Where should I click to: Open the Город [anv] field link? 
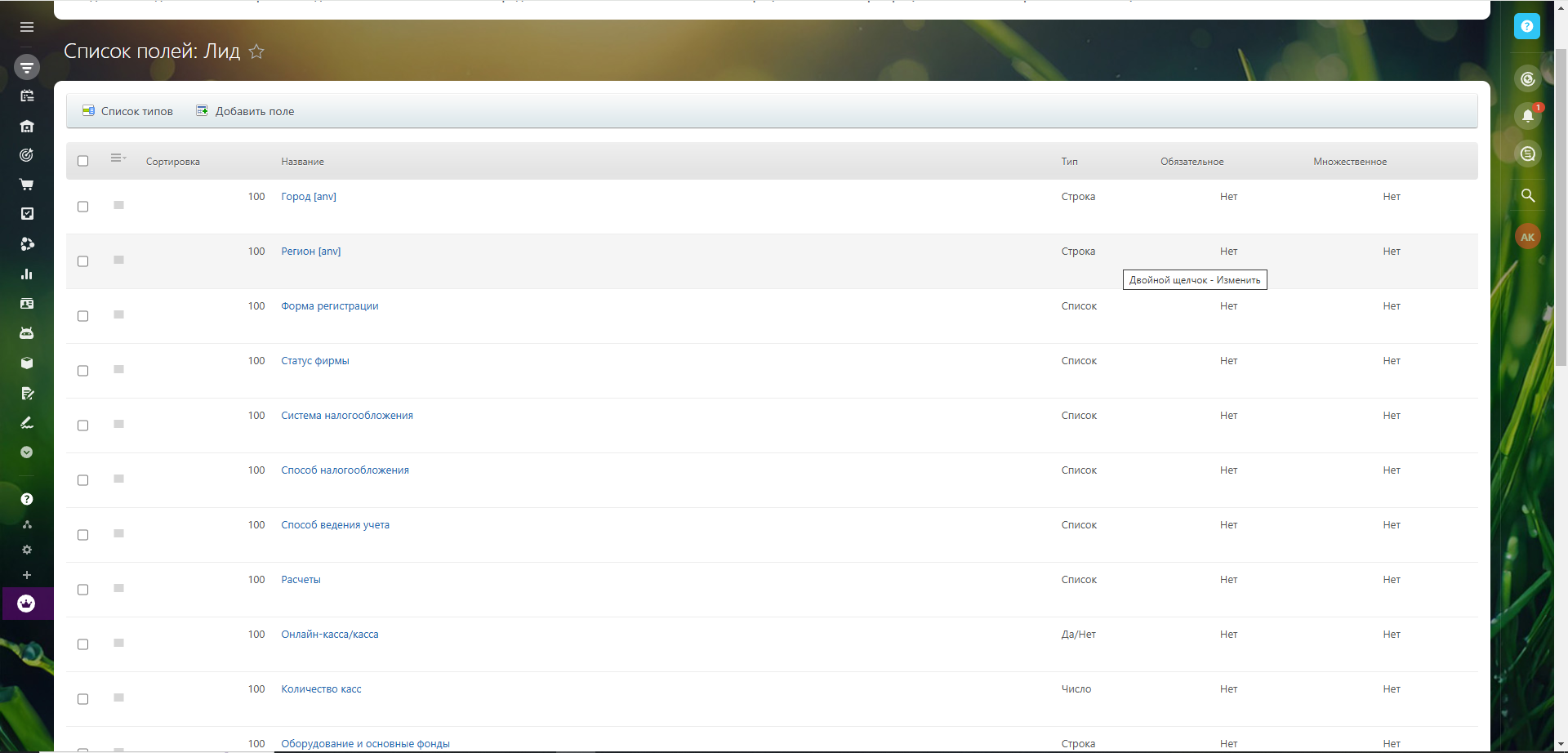coord(309,197)
